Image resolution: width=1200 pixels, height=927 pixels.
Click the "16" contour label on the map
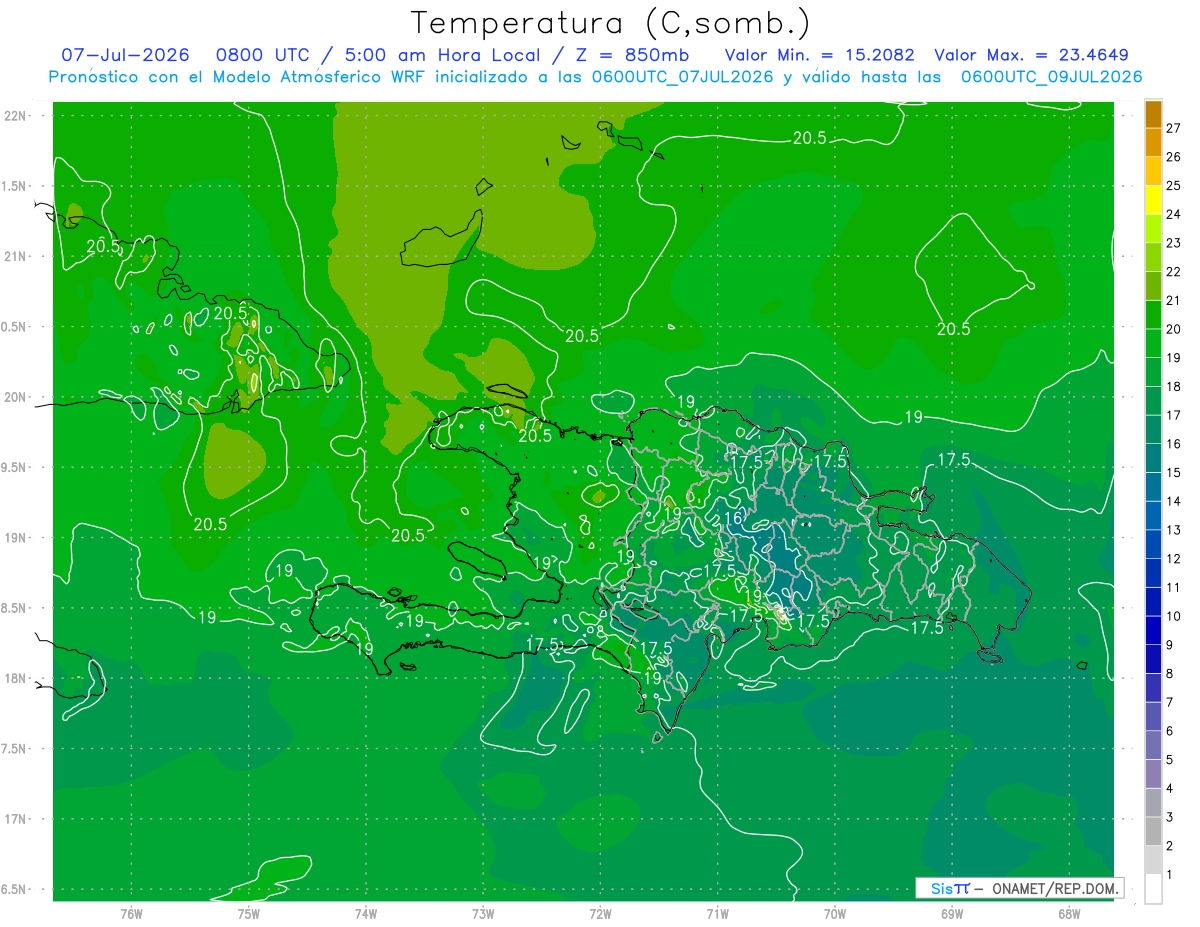click(732, 518)
